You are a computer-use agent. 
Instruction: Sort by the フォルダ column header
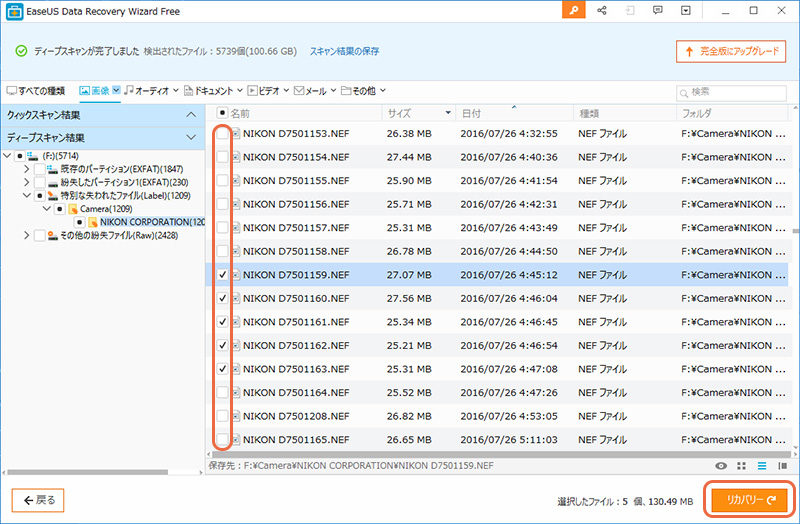click(732, 113)
